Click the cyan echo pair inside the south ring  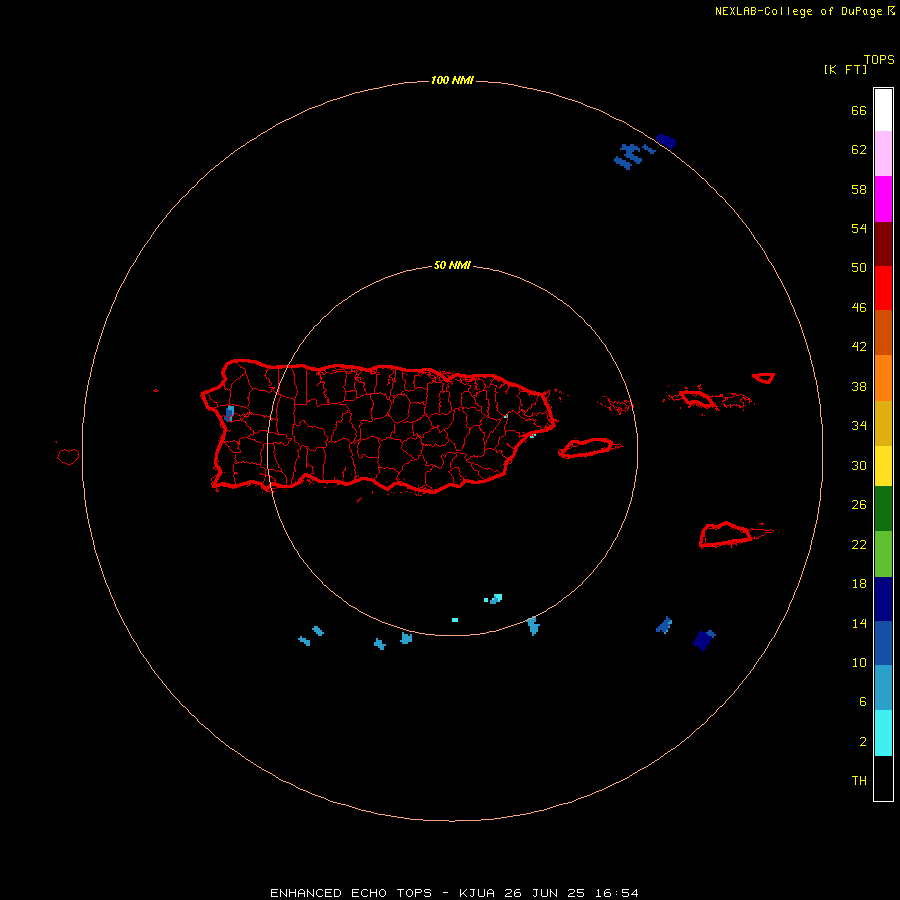[x=494, y=599]
